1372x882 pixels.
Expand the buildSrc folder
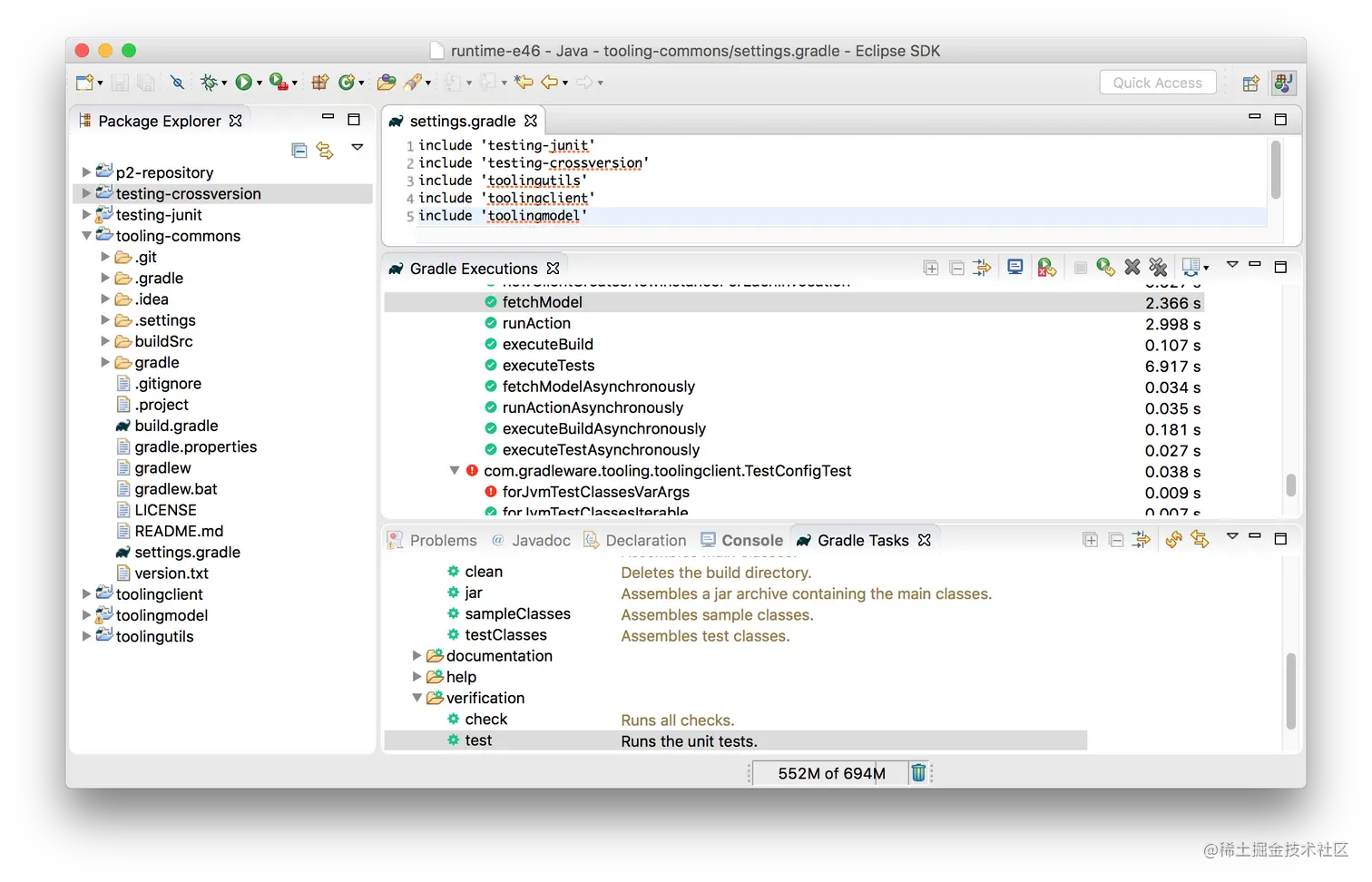pyautogui.click(x=105, y=340)
